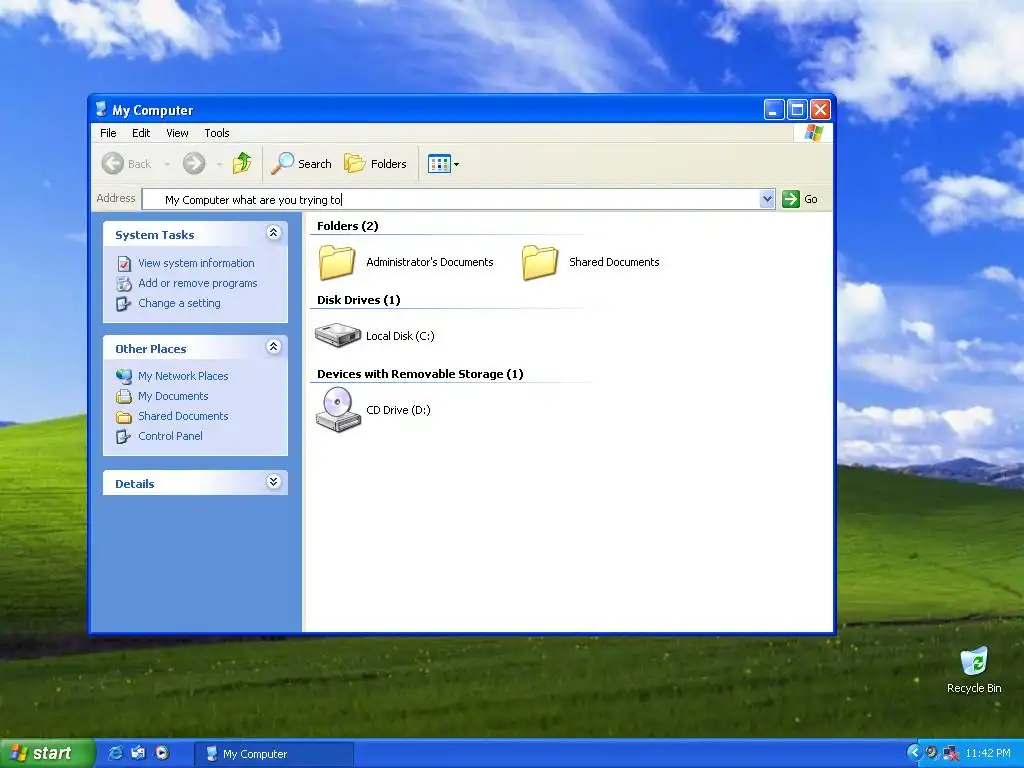
Task: Click the CD Drive (D:) label
Action: [398, 409]
